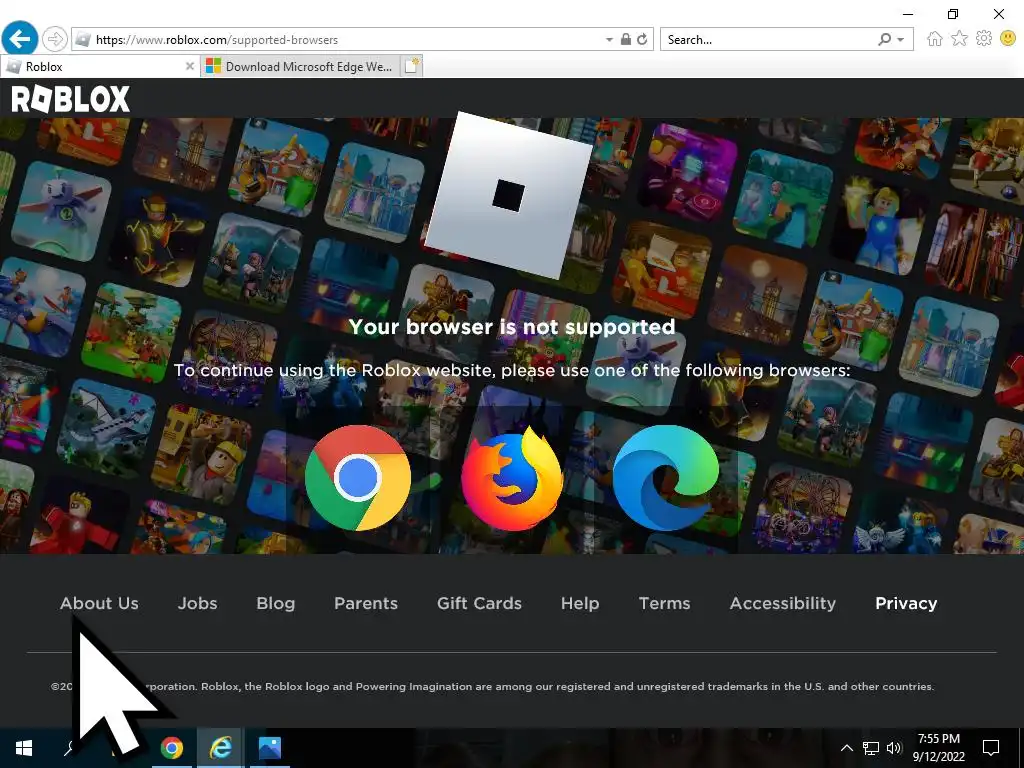1024x768 pixels.
Task: Click the page icon in address bar
Action: coord(82,39)
